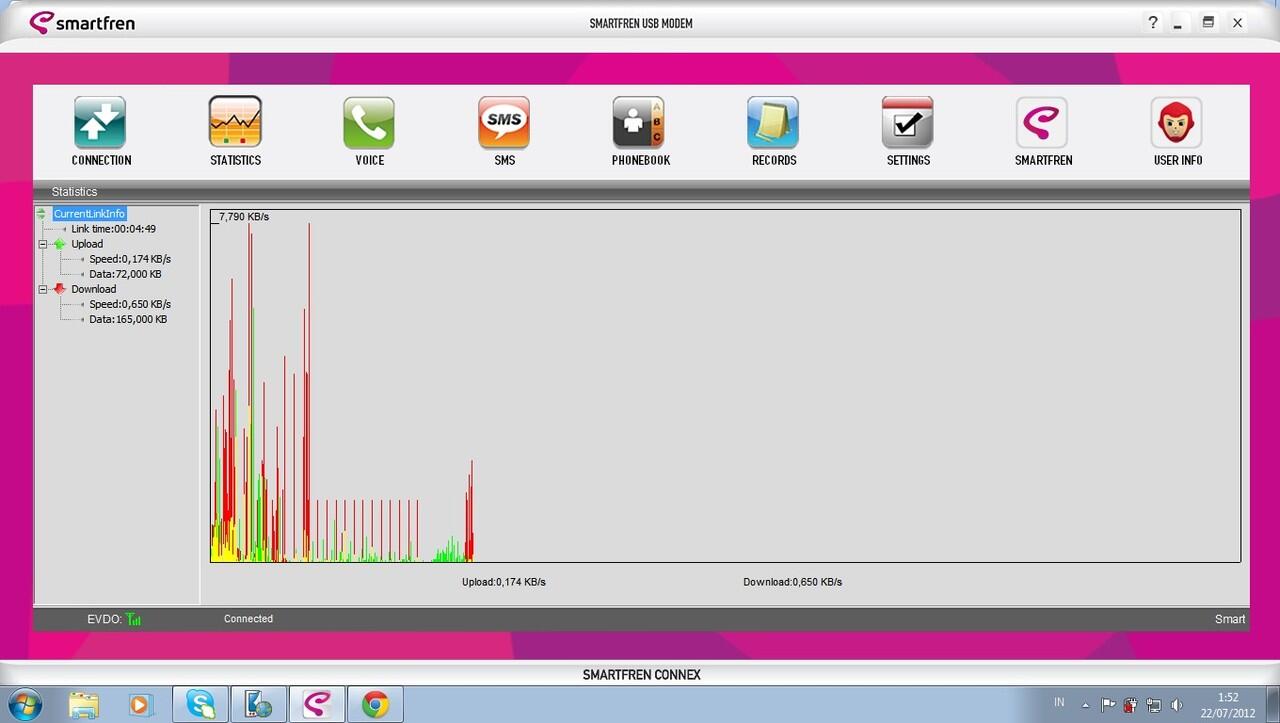Open Windows Explorer from the taskbar

[84, 704]
